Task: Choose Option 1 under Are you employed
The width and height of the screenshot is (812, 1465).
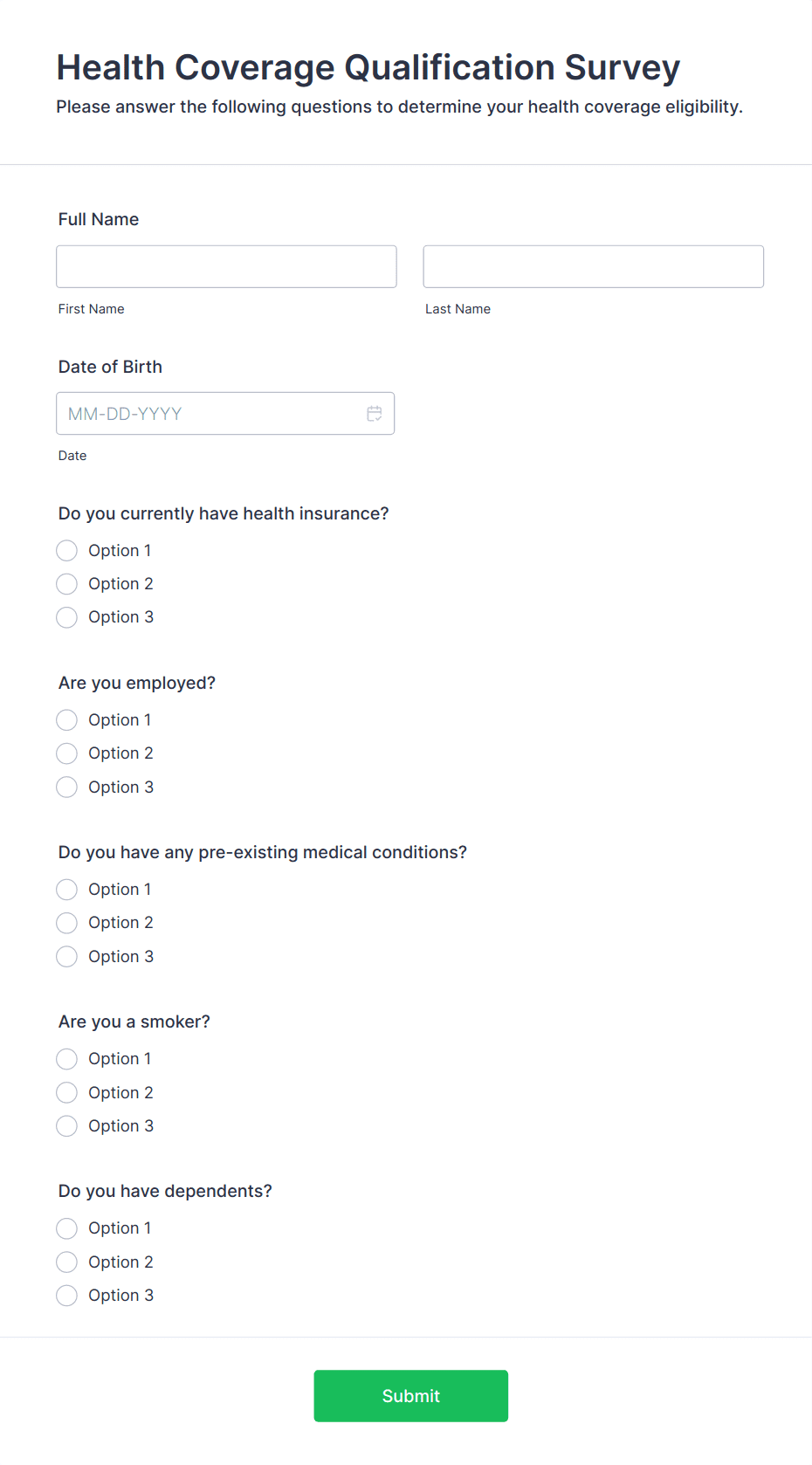Action: tap(67, 720)
